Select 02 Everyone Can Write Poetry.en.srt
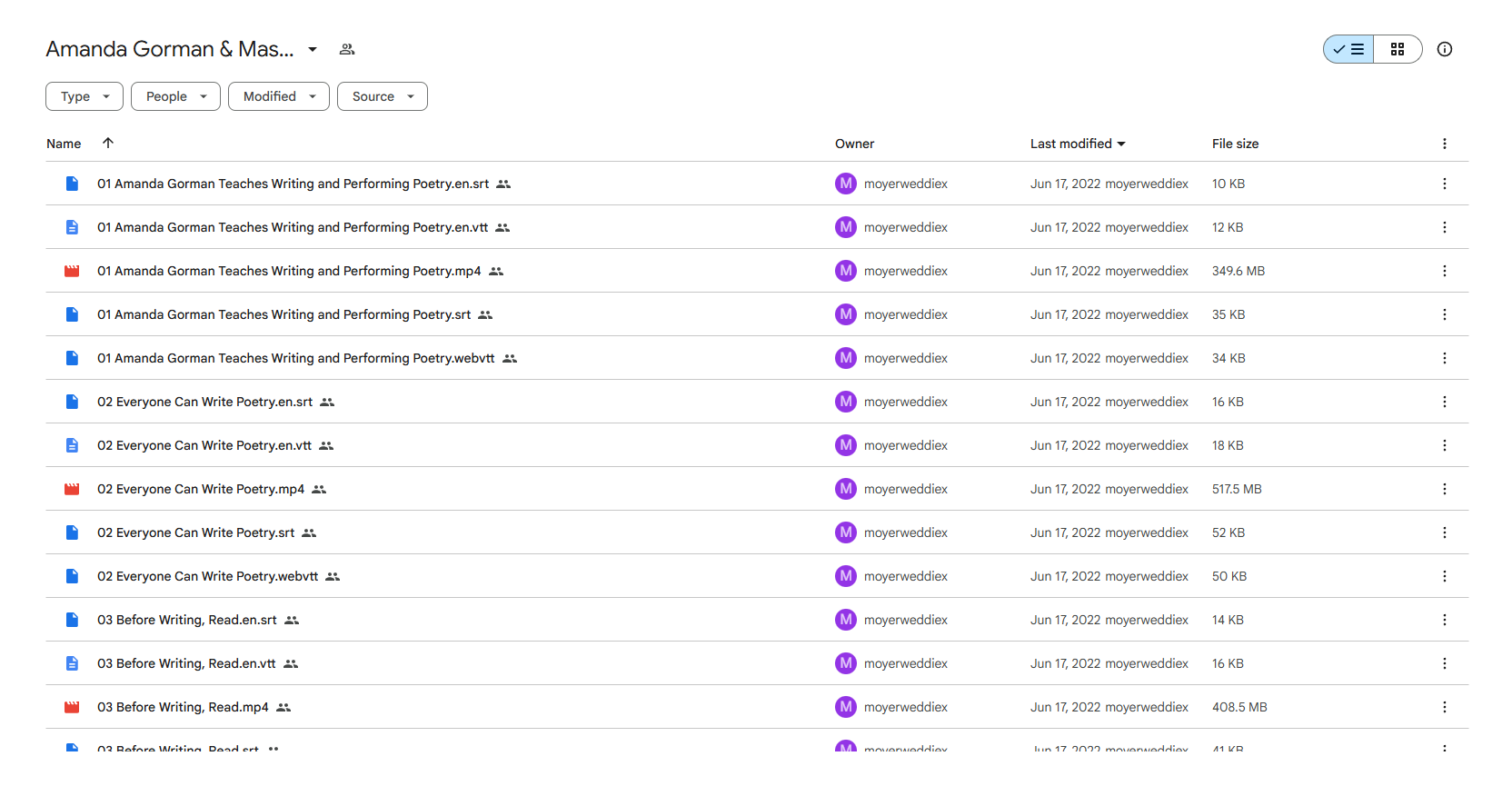Screen dimensions: 1512x796 pos(757,402)
